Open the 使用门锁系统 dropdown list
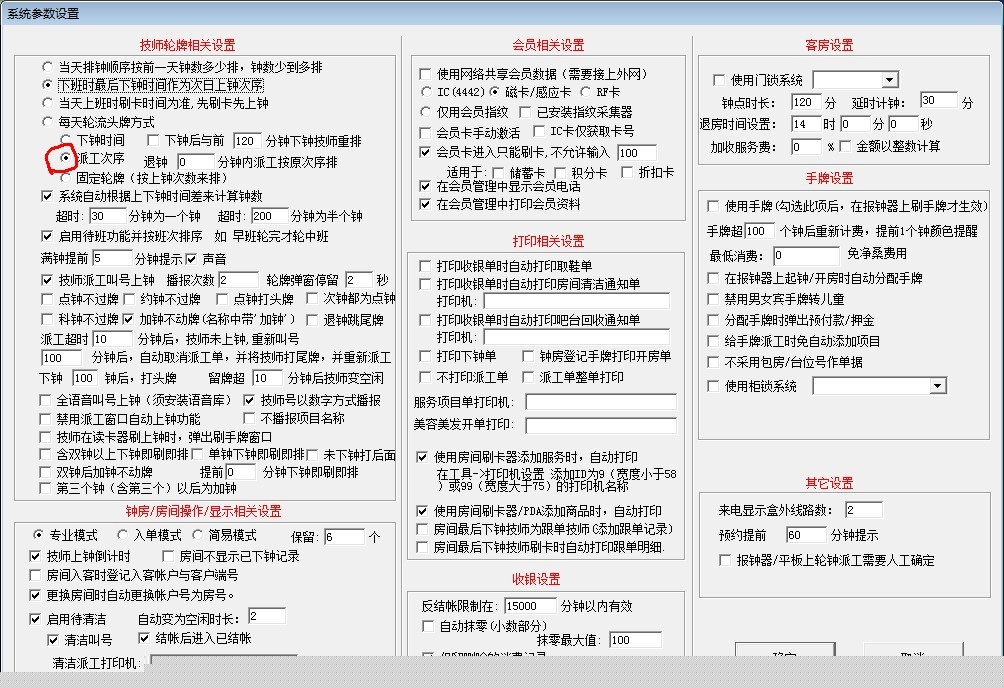Screen dimensions: 1004x688 click(x=889, y=80)
